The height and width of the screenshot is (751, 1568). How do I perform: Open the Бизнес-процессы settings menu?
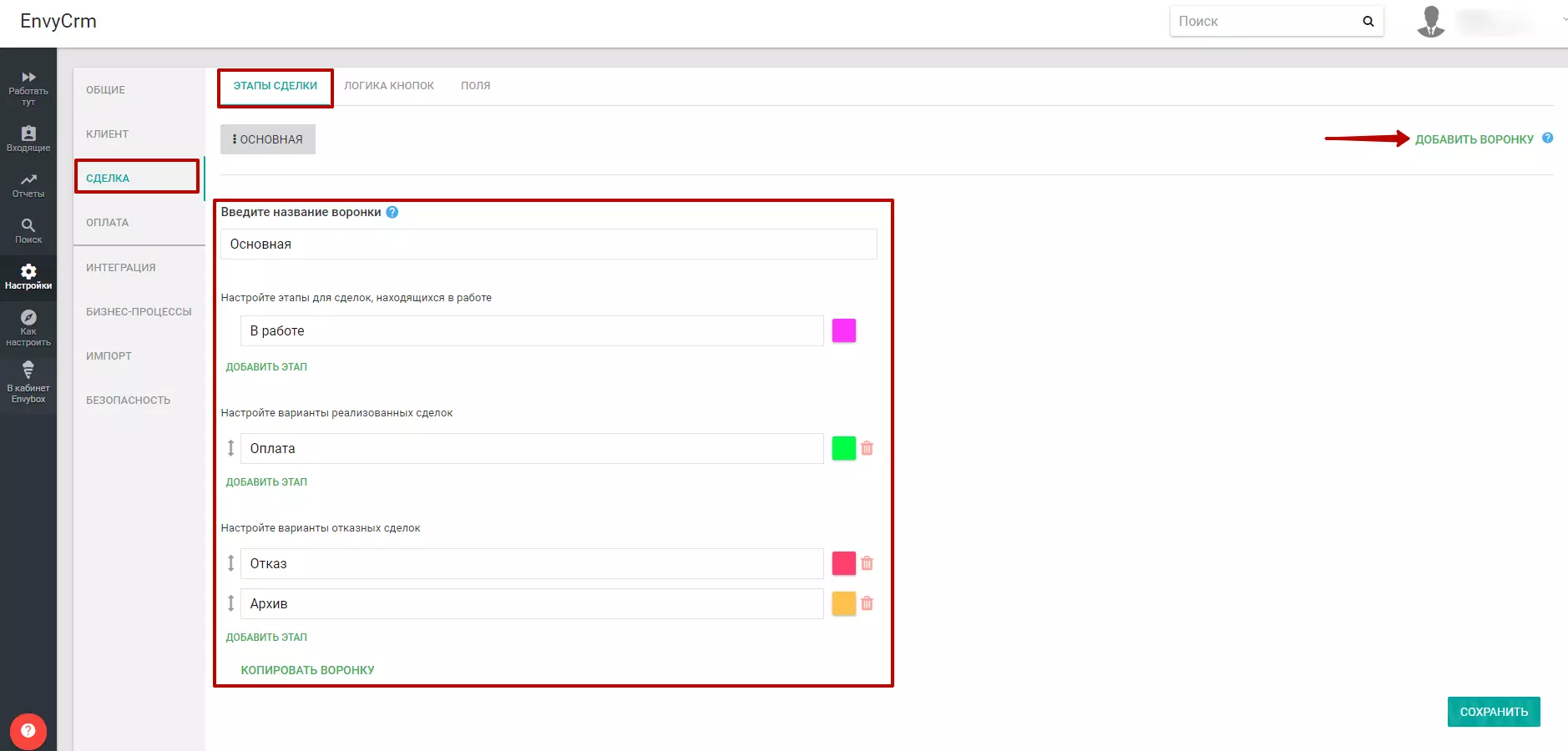coord(139,312)
